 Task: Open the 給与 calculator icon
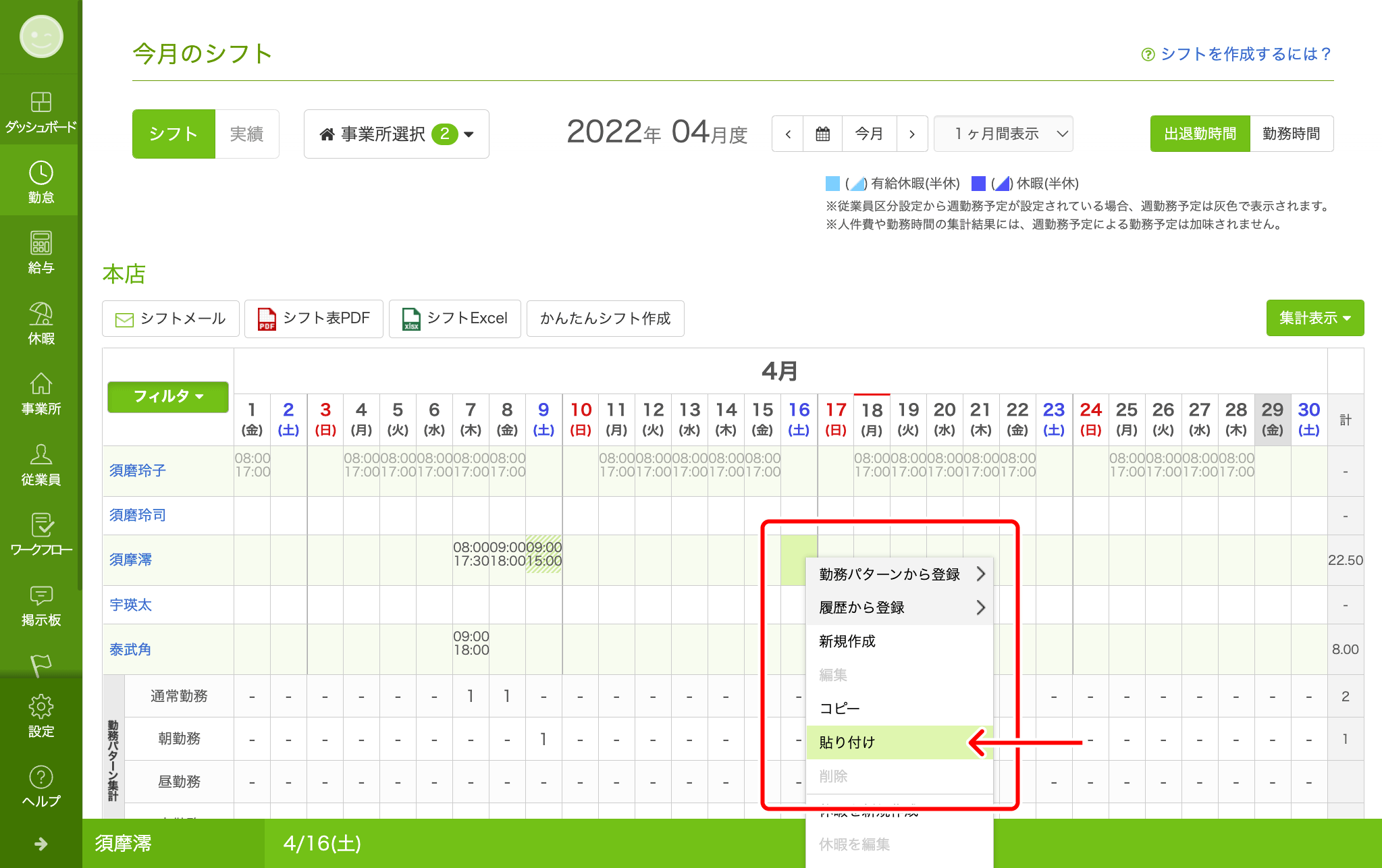coord(41,252)
